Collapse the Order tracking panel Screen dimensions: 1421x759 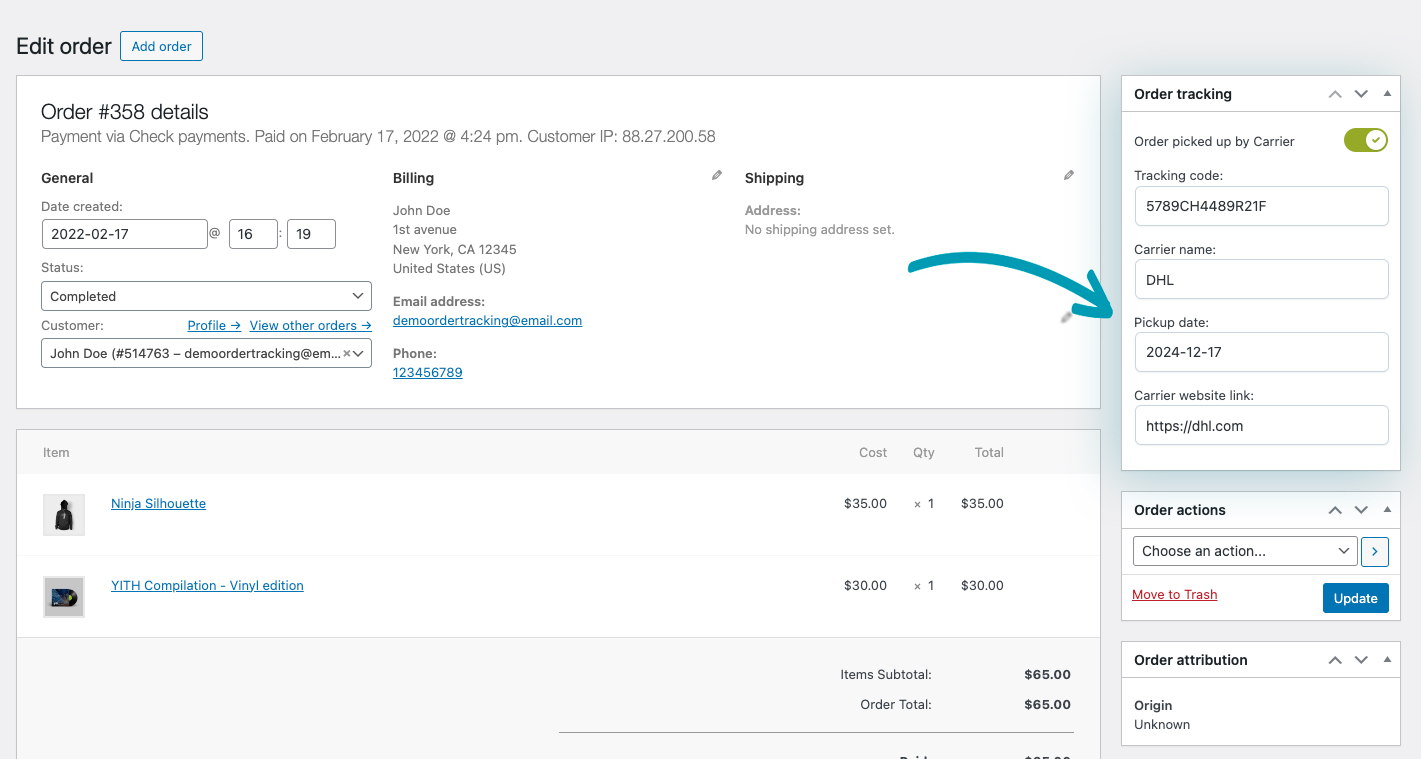tap(1387, 94)
